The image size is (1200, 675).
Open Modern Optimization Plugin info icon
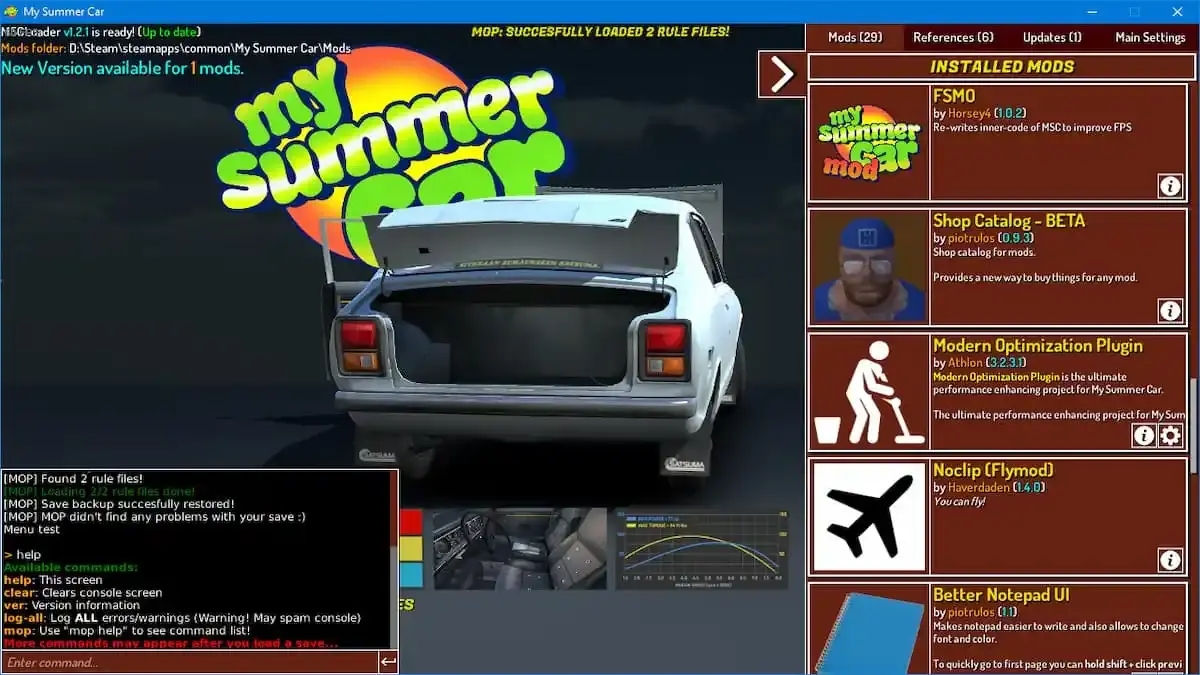tap(1144, 435)
